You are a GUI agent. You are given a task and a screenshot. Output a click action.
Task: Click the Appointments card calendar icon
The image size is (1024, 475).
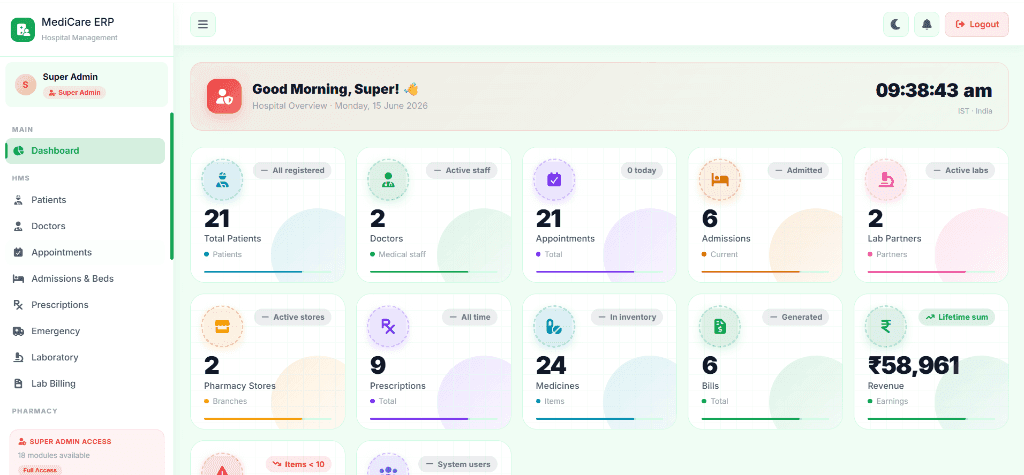[x=554, y=179]
